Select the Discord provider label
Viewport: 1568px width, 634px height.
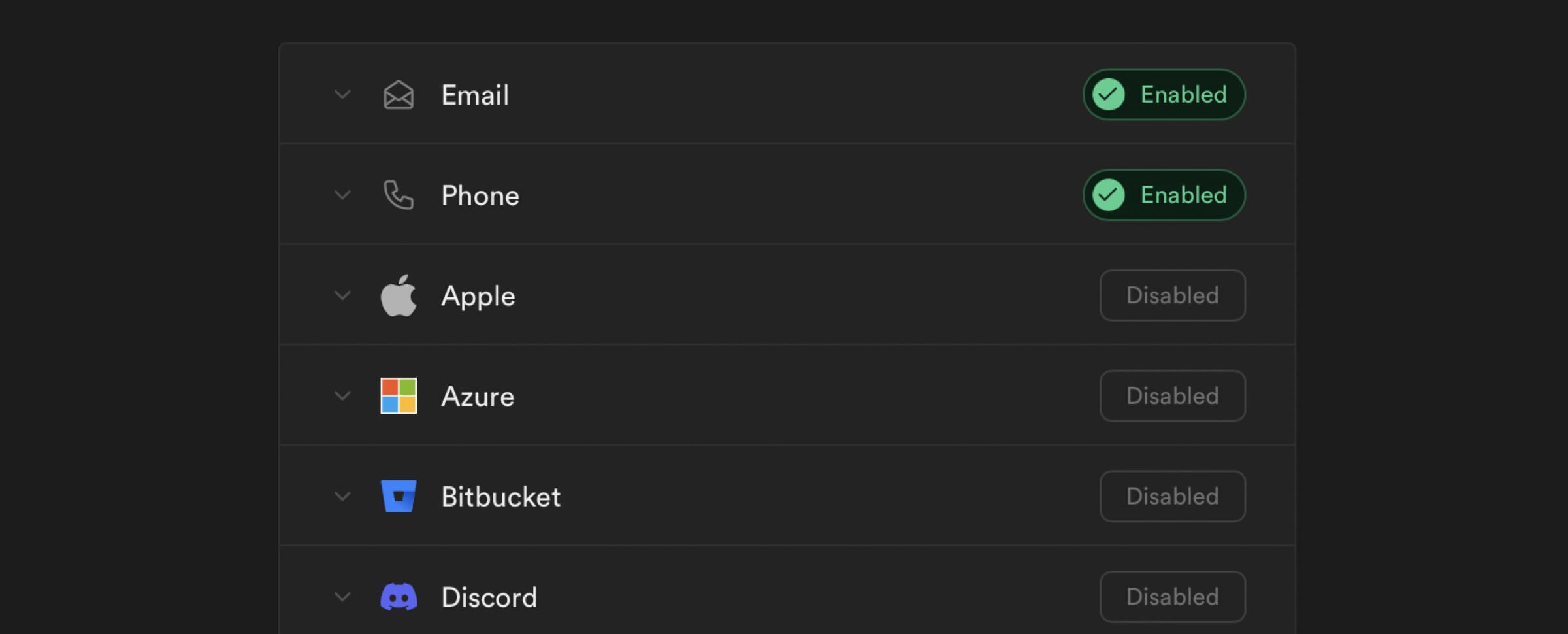(489, 597)
